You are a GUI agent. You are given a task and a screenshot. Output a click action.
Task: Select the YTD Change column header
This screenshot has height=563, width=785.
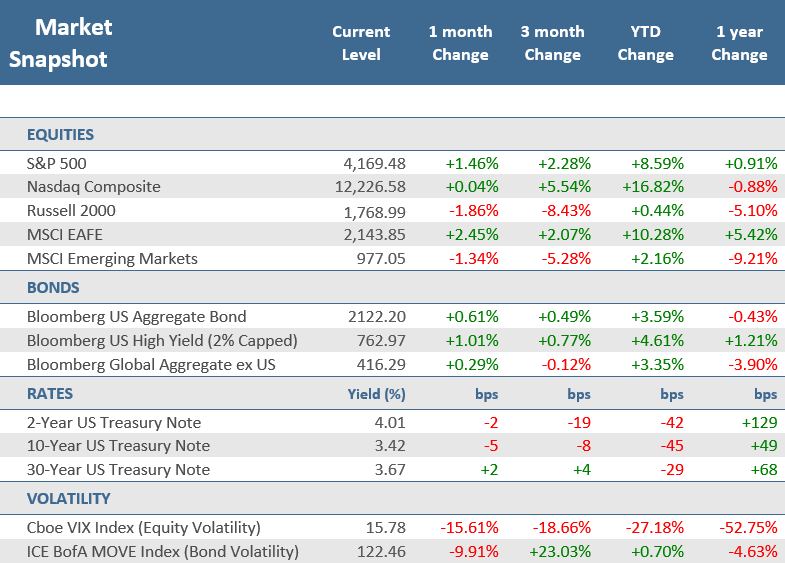click(x=646, y=43)
